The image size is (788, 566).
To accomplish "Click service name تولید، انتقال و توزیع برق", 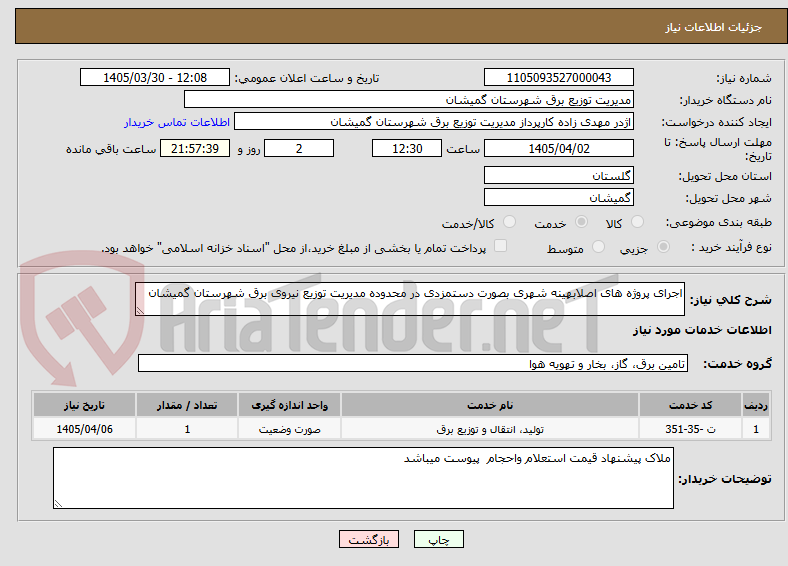I will pos(490,429).
